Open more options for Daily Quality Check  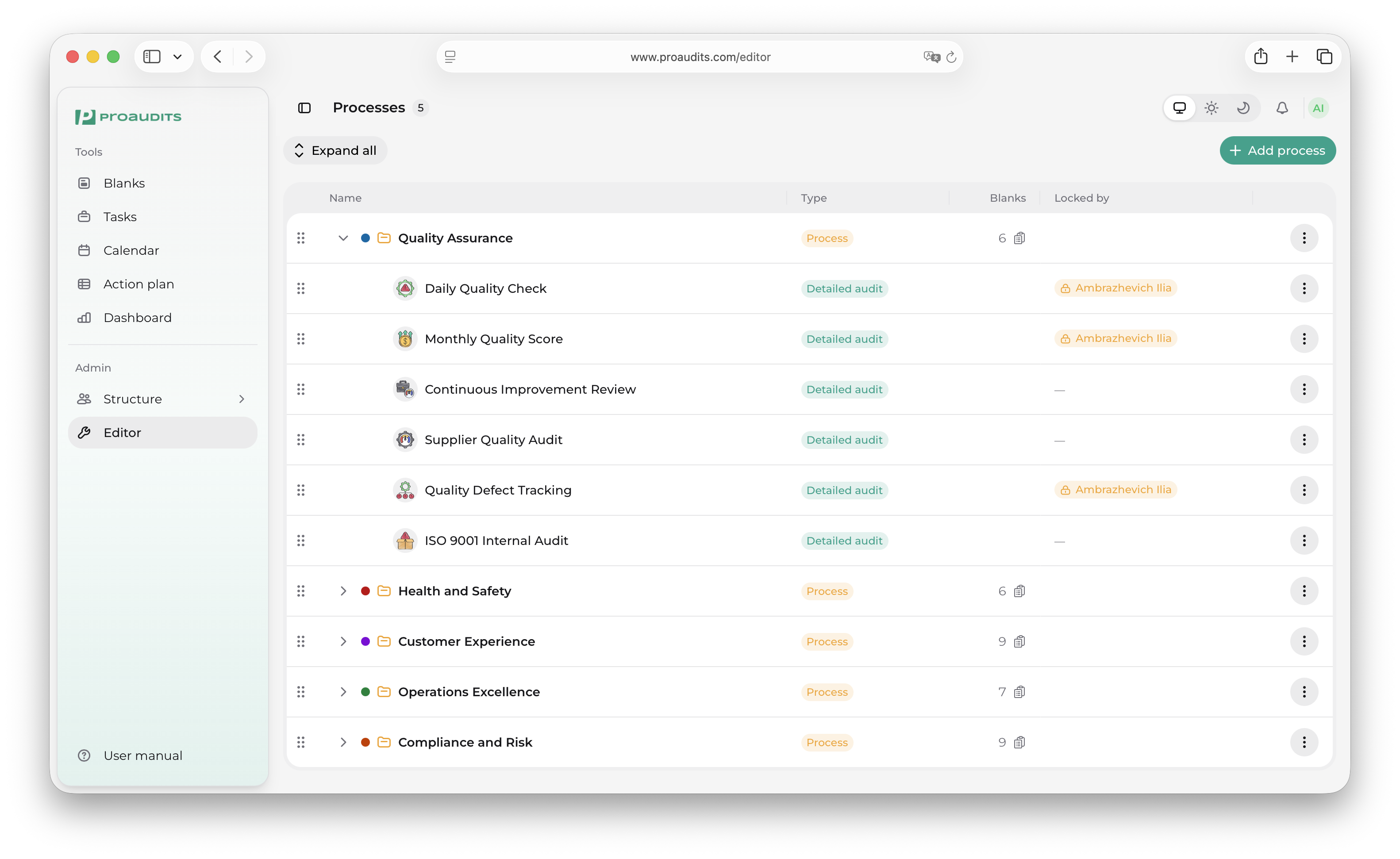click(1304, 288)
